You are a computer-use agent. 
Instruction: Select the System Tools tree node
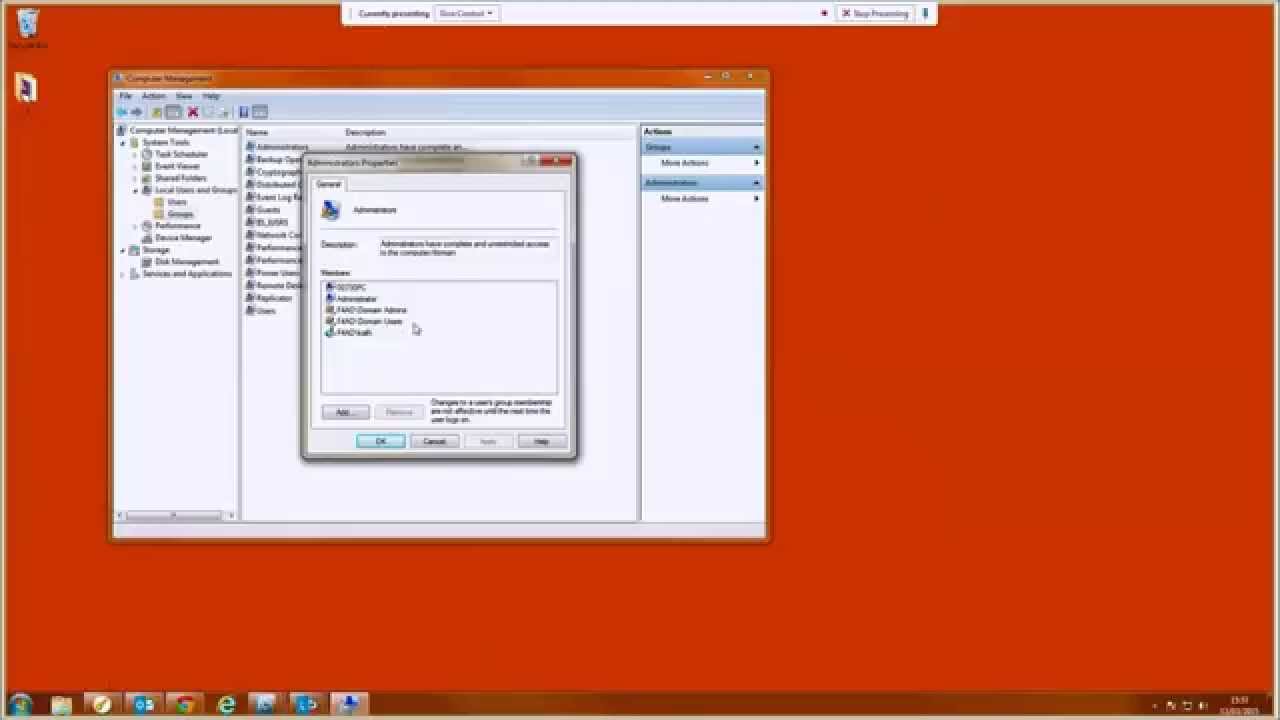tap(165, 142)
